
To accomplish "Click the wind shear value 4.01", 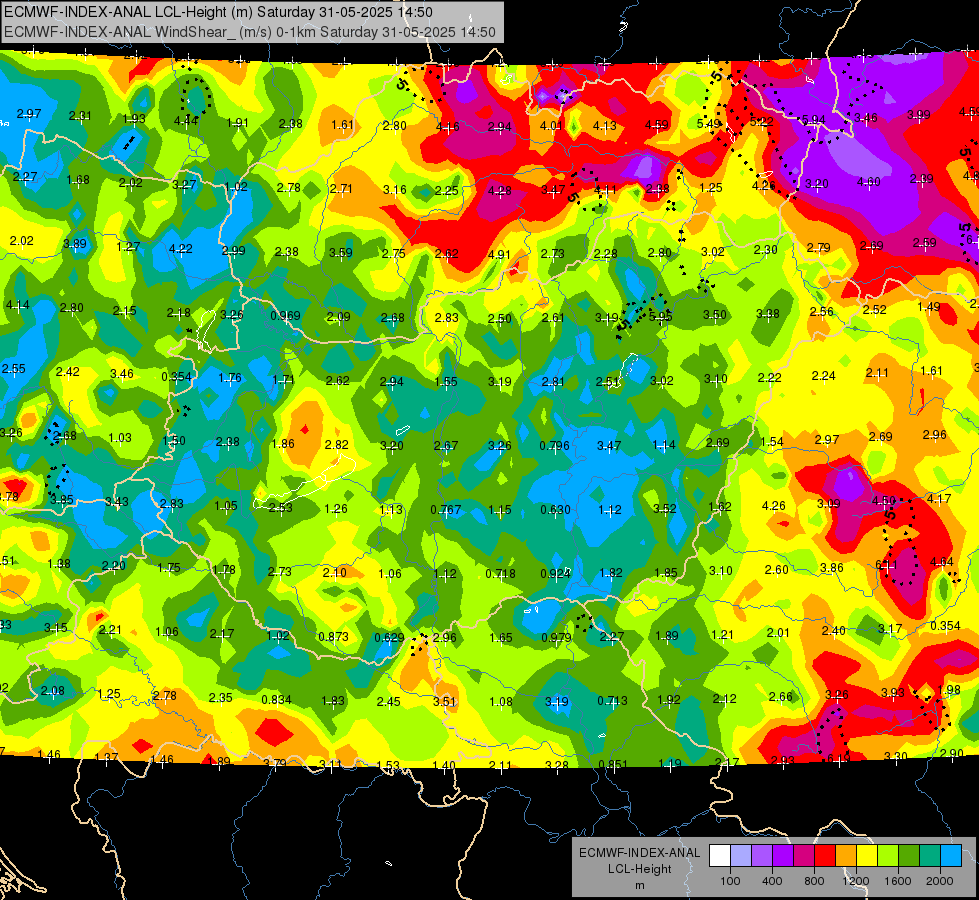I will pyautogui.click(x=551, y=126).
